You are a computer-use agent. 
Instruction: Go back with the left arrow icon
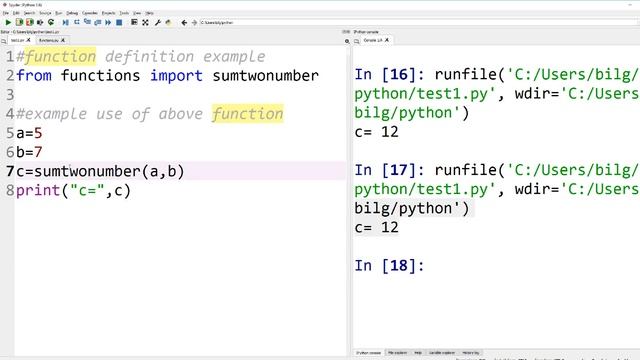tap(184, 22)
